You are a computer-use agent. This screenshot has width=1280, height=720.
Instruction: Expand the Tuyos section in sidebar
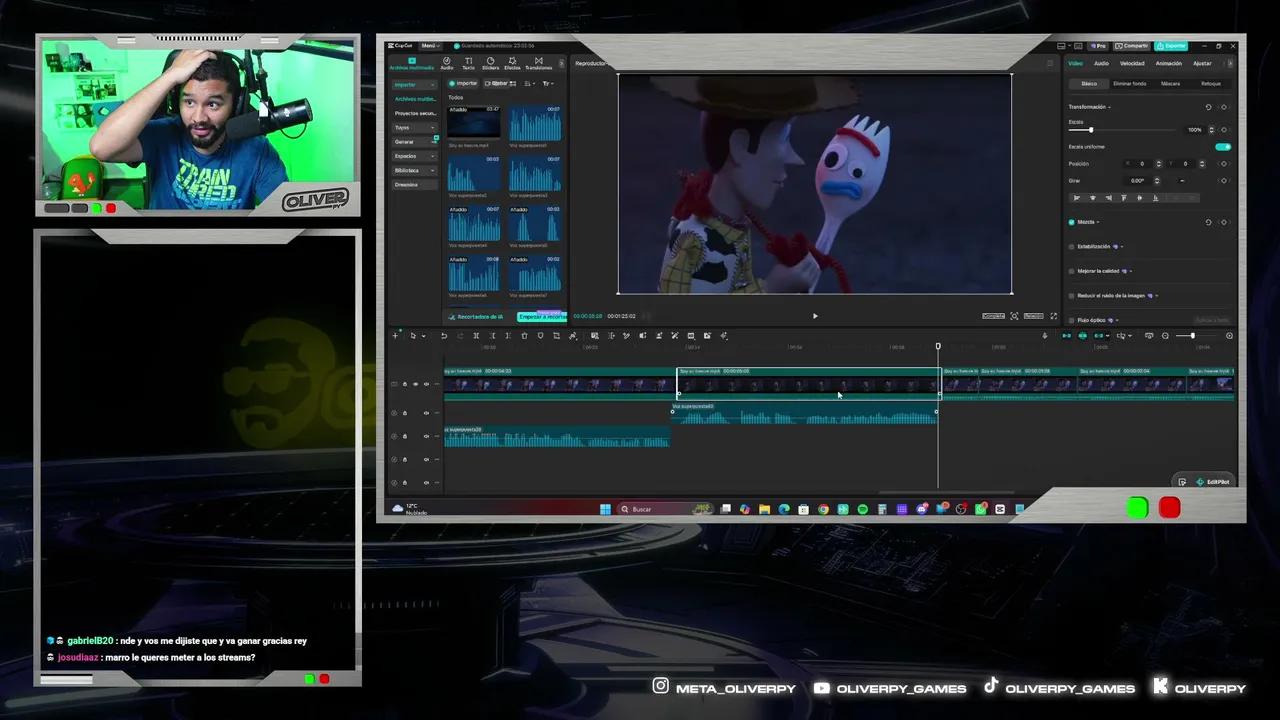pyautogui.click(x=414, y=128)
